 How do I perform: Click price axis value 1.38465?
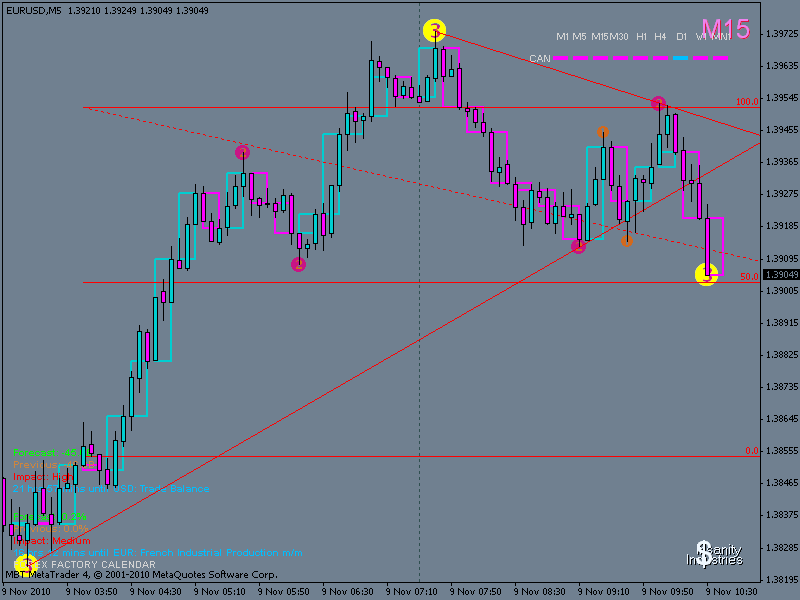coord(781,483)
